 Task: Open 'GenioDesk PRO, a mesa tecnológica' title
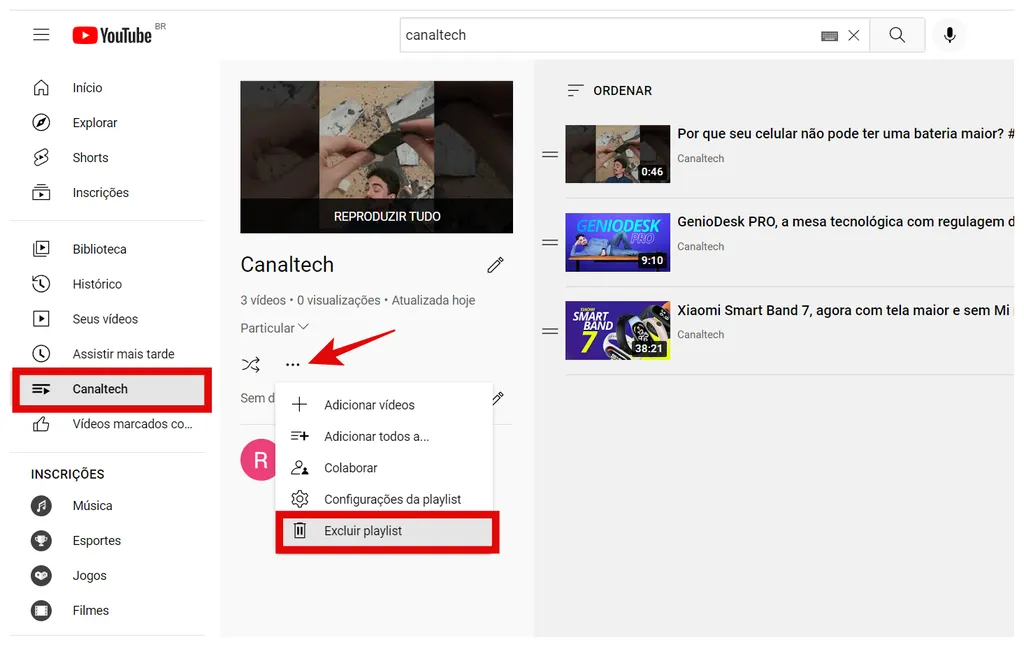[845, 221]
